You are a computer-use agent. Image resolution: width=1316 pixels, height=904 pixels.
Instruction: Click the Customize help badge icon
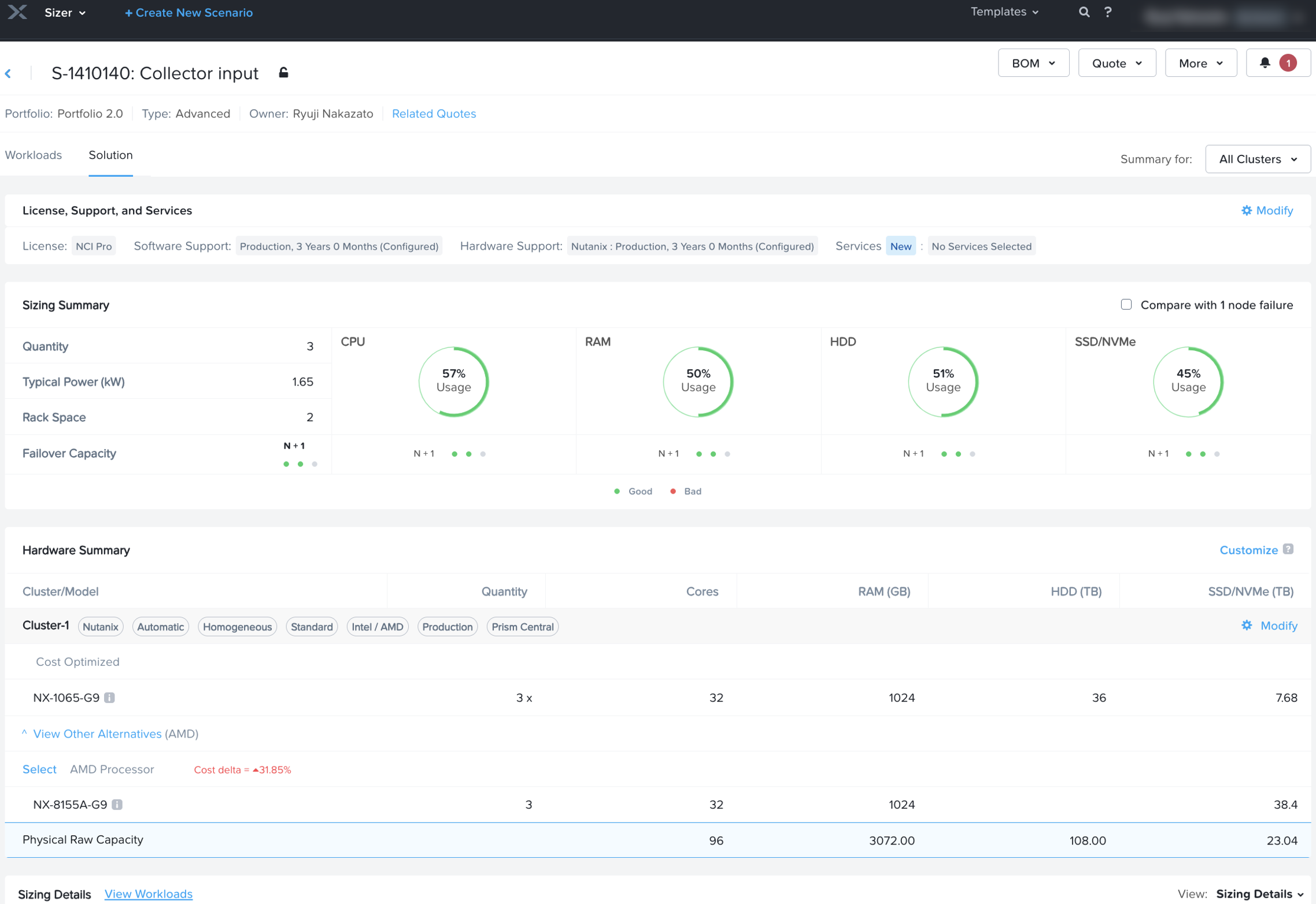[1288, 549]
